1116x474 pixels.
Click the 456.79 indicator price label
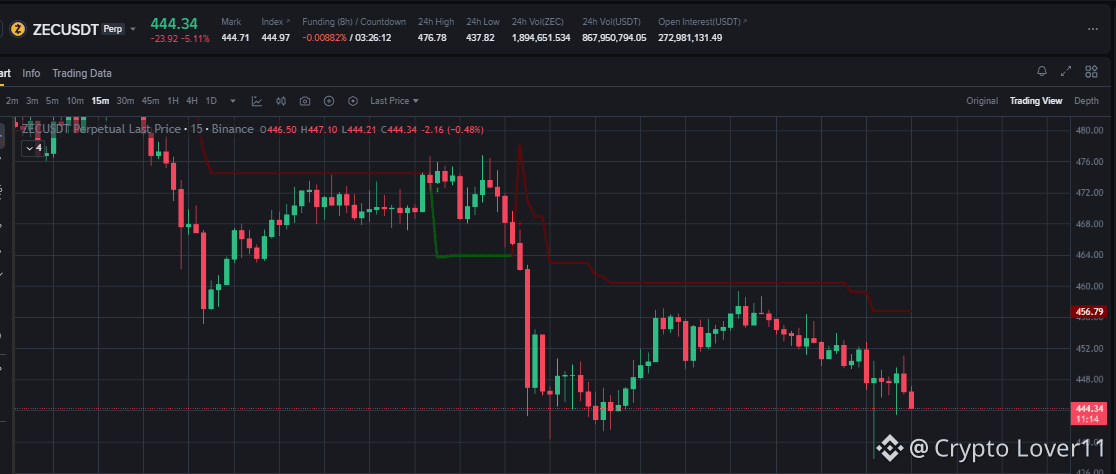coord(1090,312)
